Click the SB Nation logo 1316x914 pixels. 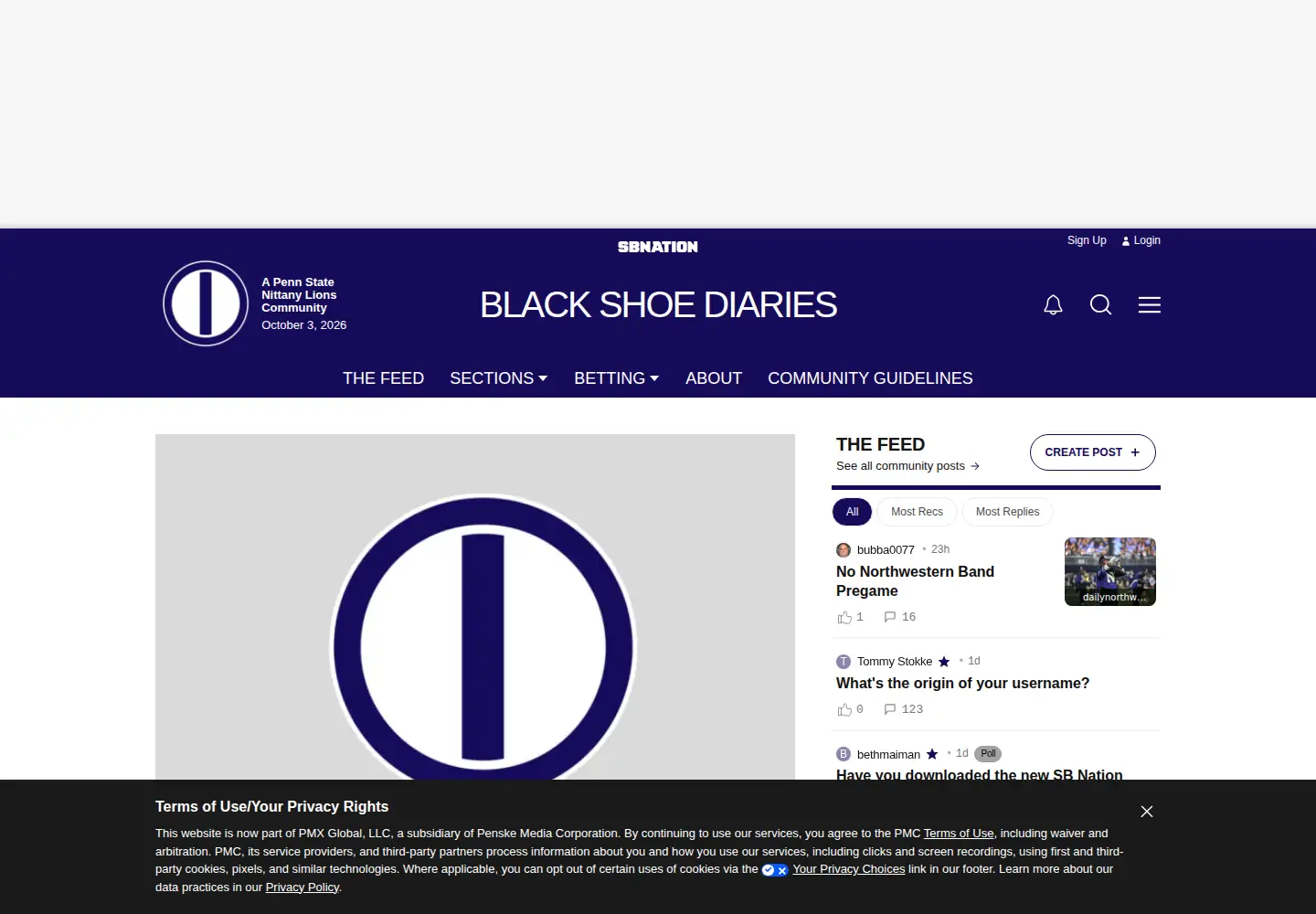click(658, 247)
